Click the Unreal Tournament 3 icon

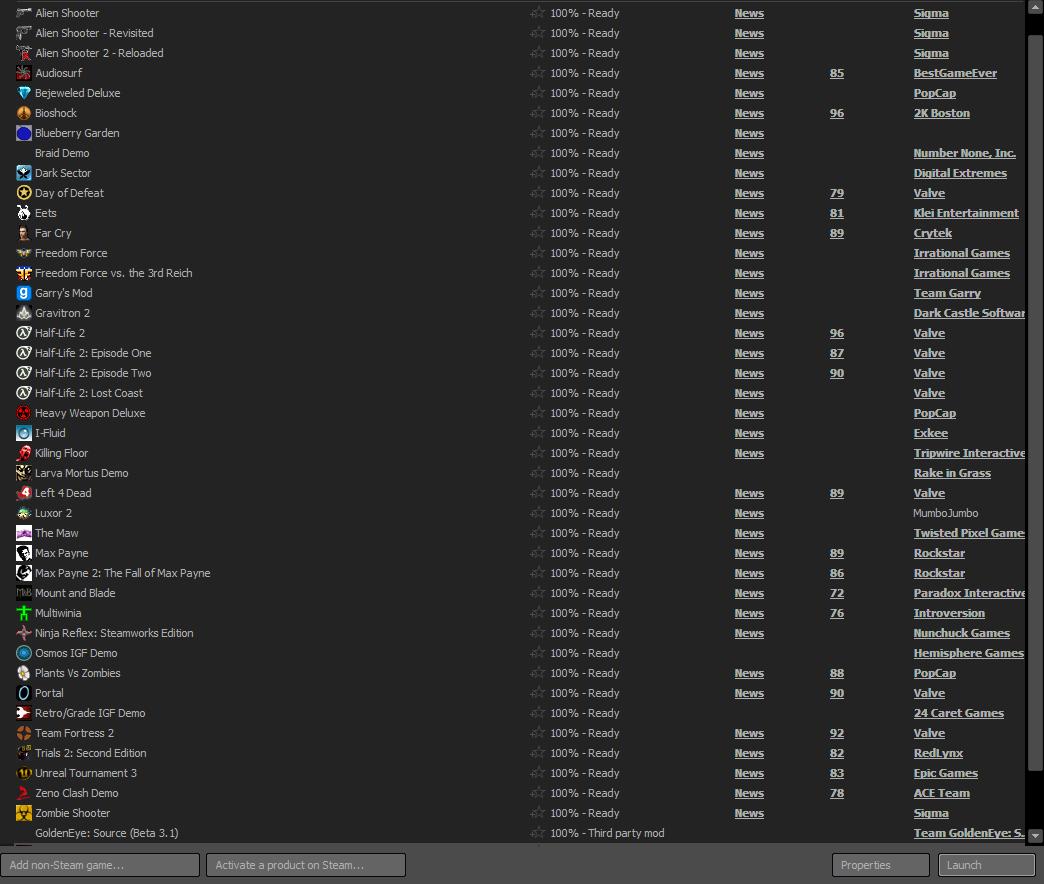[x=24, y=773]
